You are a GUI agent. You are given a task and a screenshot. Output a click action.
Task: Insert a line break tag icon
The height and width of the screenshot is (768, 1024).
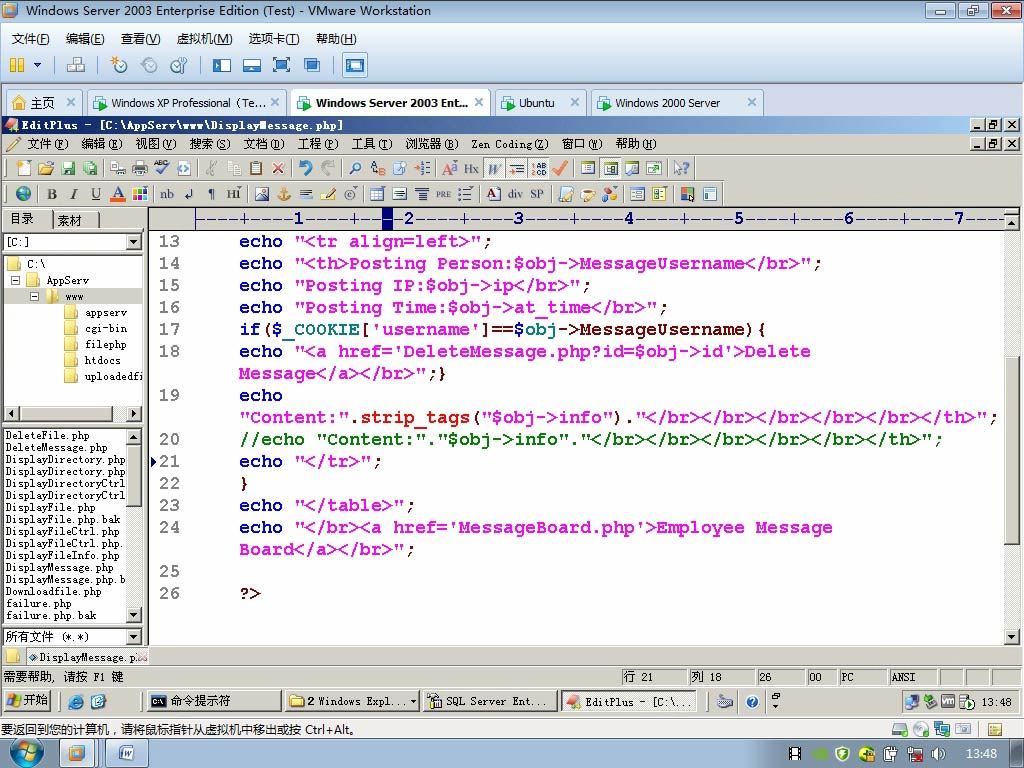point(189,194)
